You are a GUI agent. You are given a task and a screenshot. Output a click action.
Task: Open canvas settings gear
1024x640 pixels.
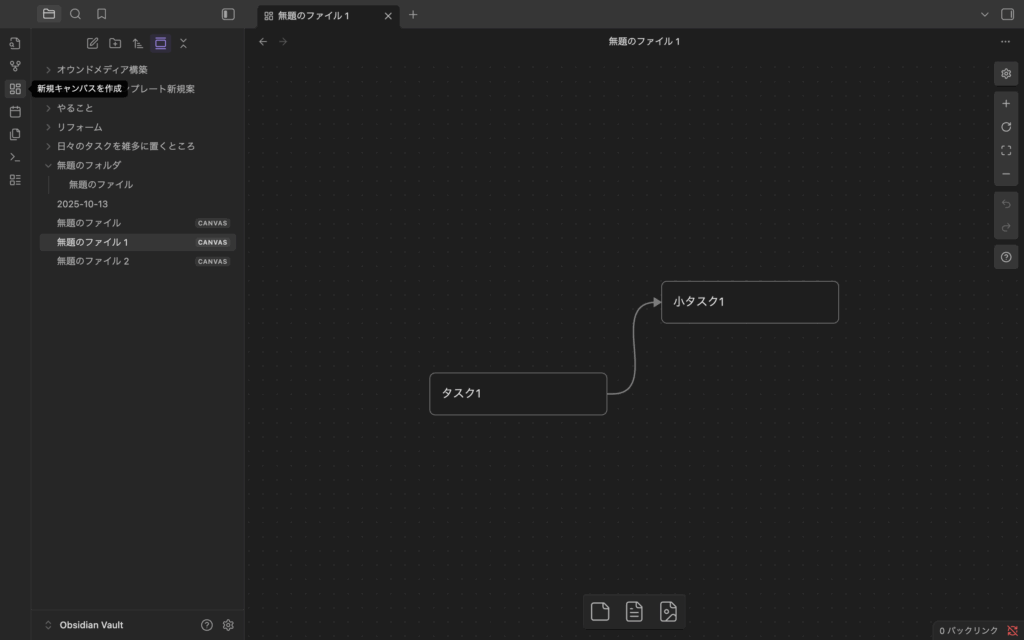coord(1006,74)
